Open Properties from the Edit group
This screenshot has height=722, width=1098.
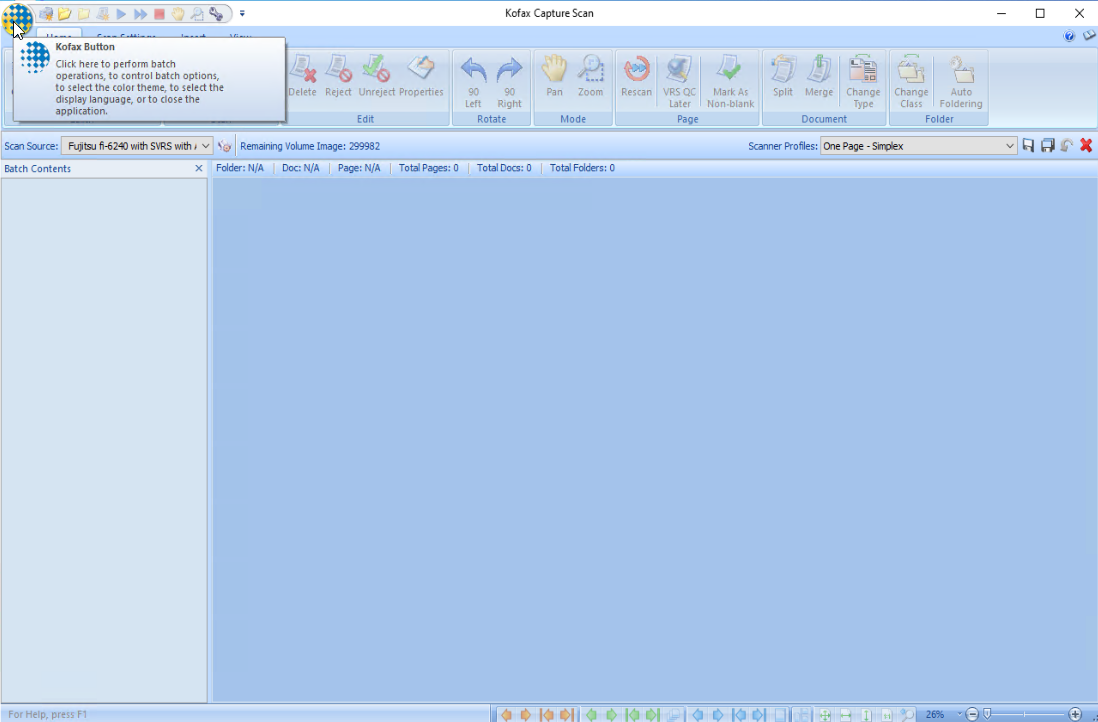click(x=421, y=77)
